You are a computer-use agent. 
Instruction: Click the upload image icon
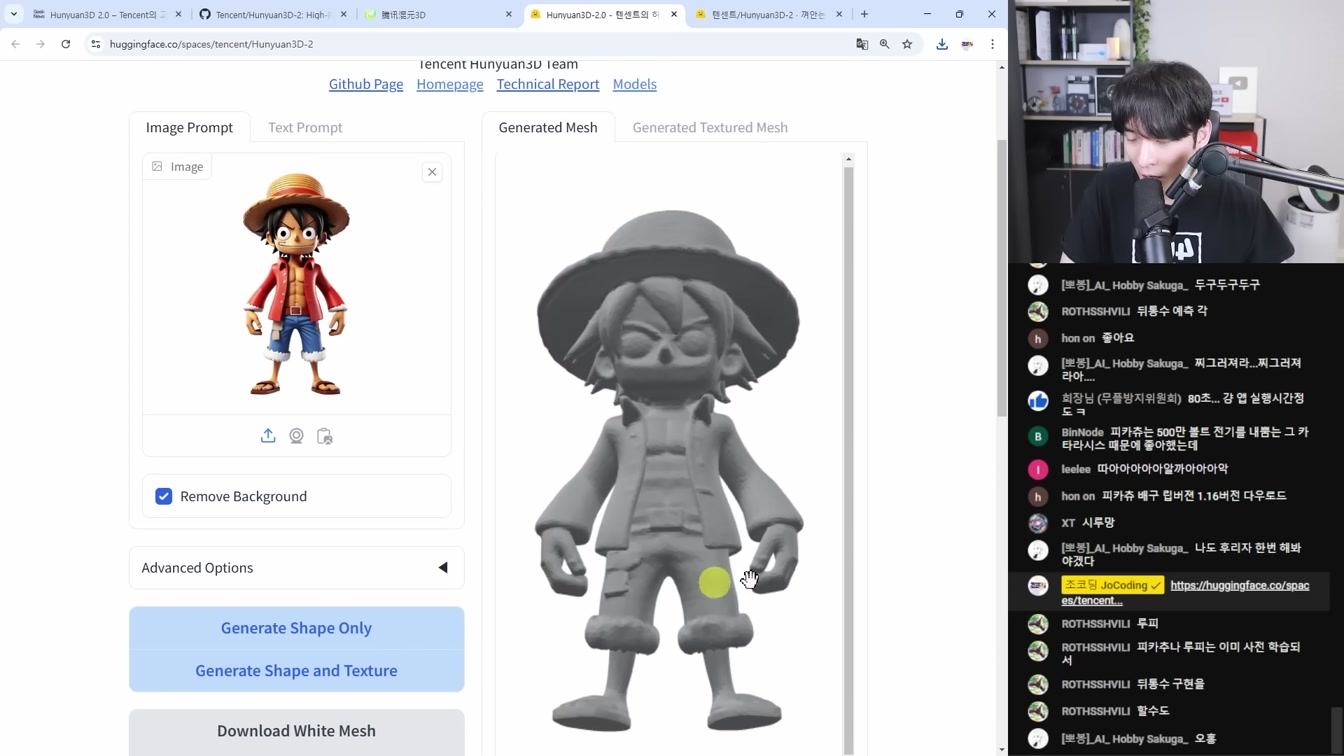tap(268, 436)
